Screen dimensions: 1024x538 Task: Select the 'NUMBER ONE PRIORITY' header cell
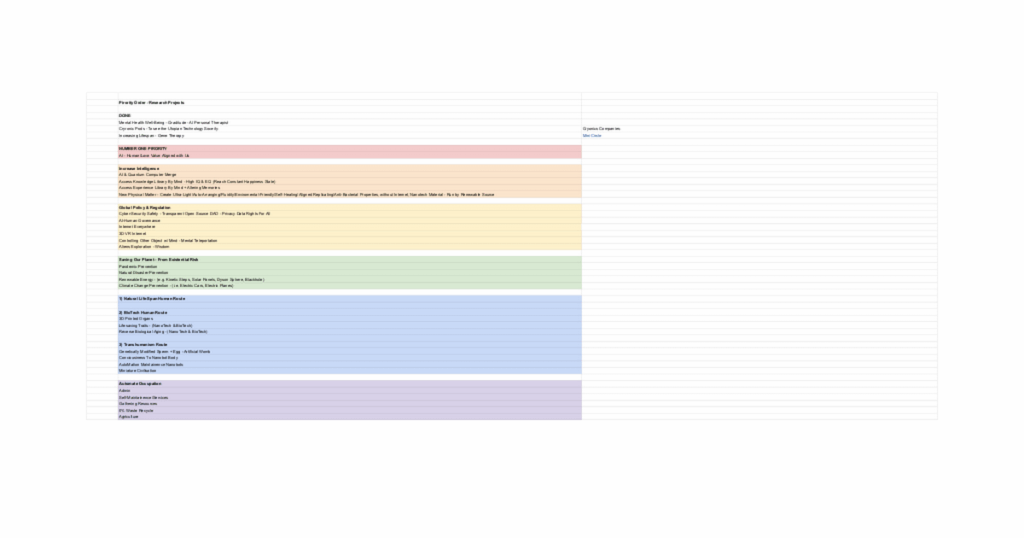pyautogui.click(x=349, y=148)
